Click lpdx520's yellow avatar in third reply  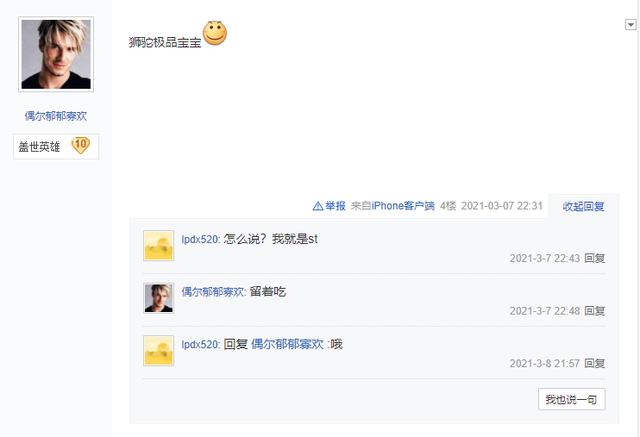pyautogui.click(x=159, y=350)
